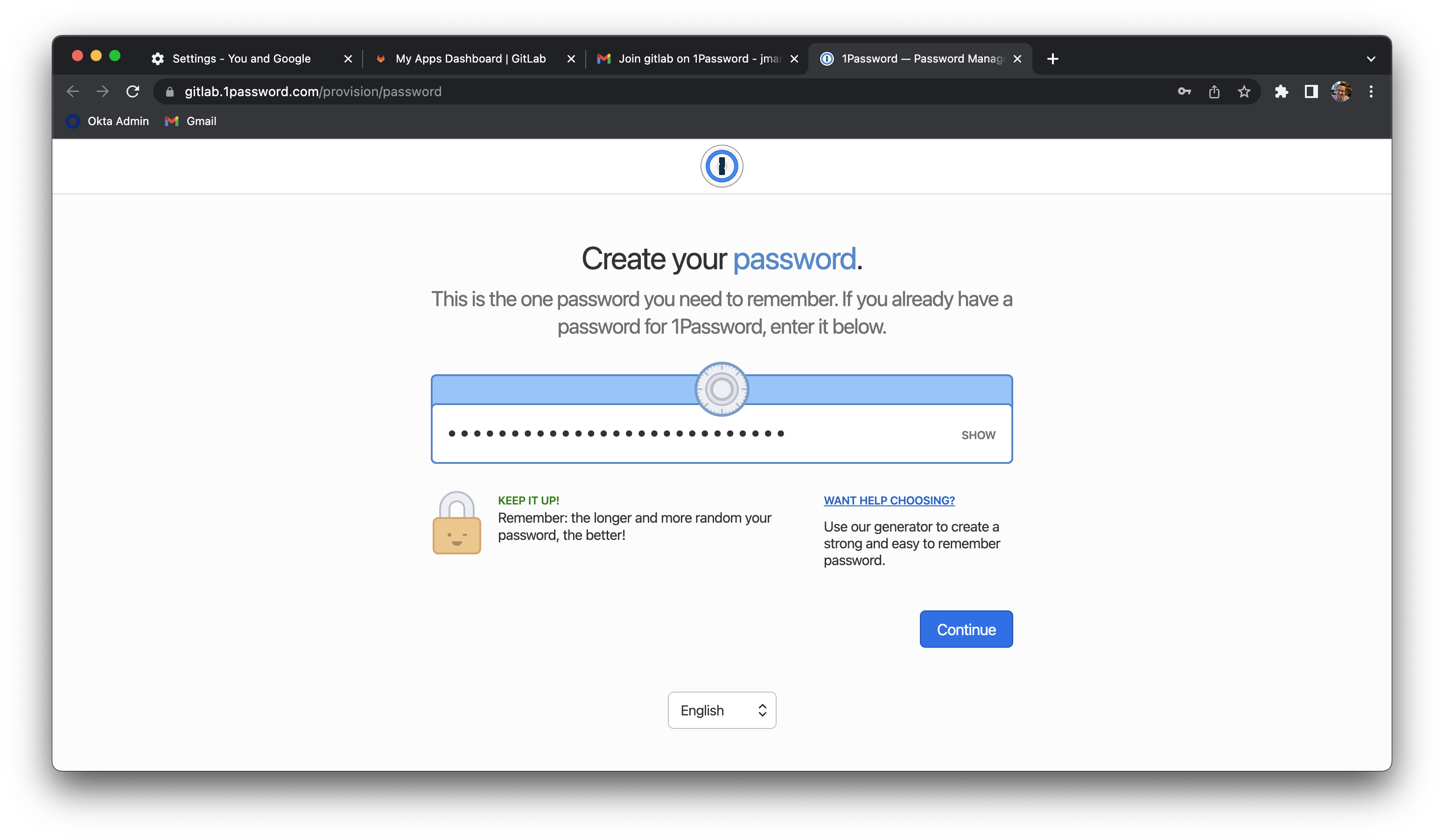Open the saved passwords key icon
This screenshot has height=840, width=1444.
[1184, 91]
